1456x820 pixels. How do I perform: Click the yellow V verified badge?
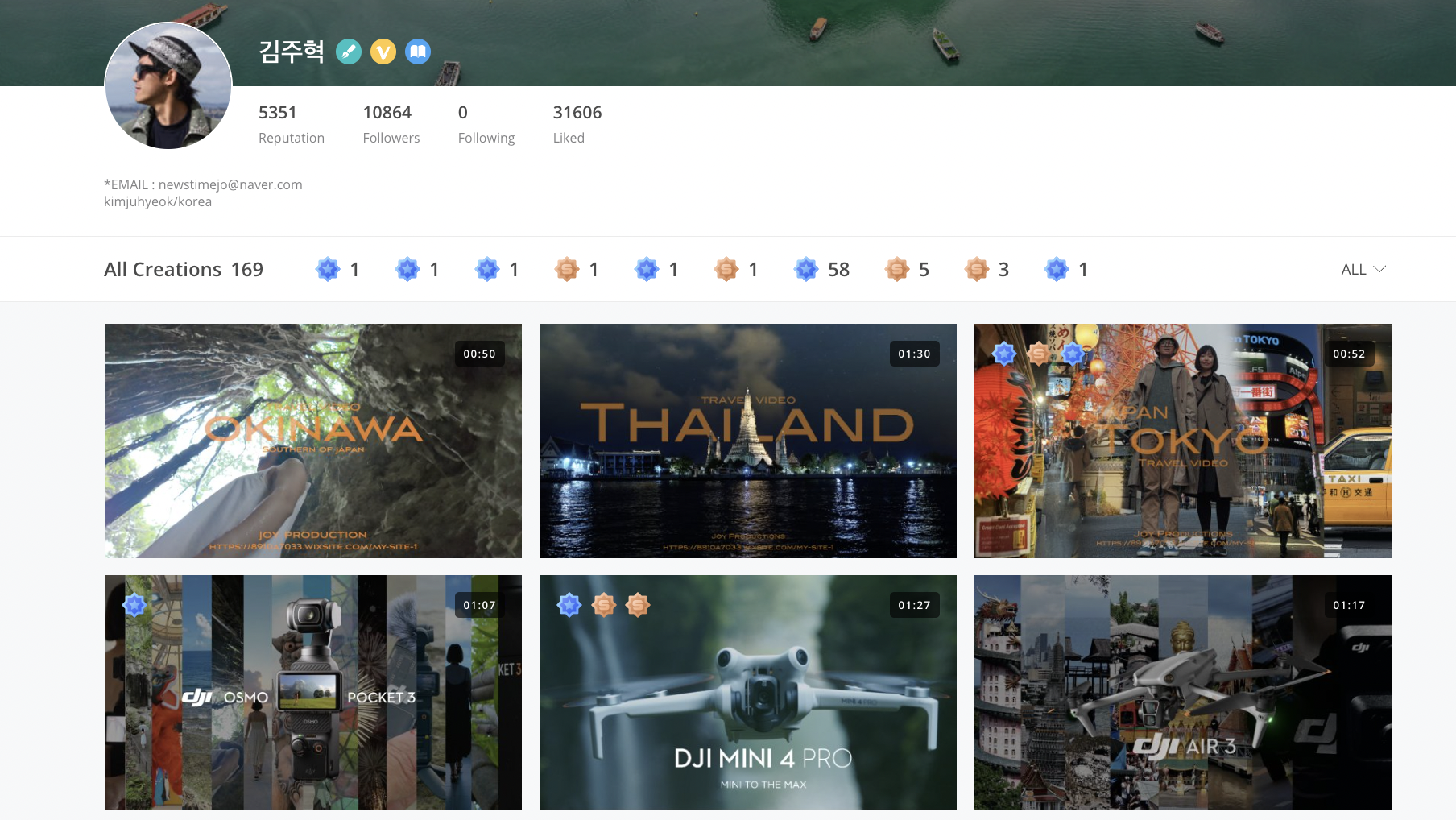click(x=383, y=52)
